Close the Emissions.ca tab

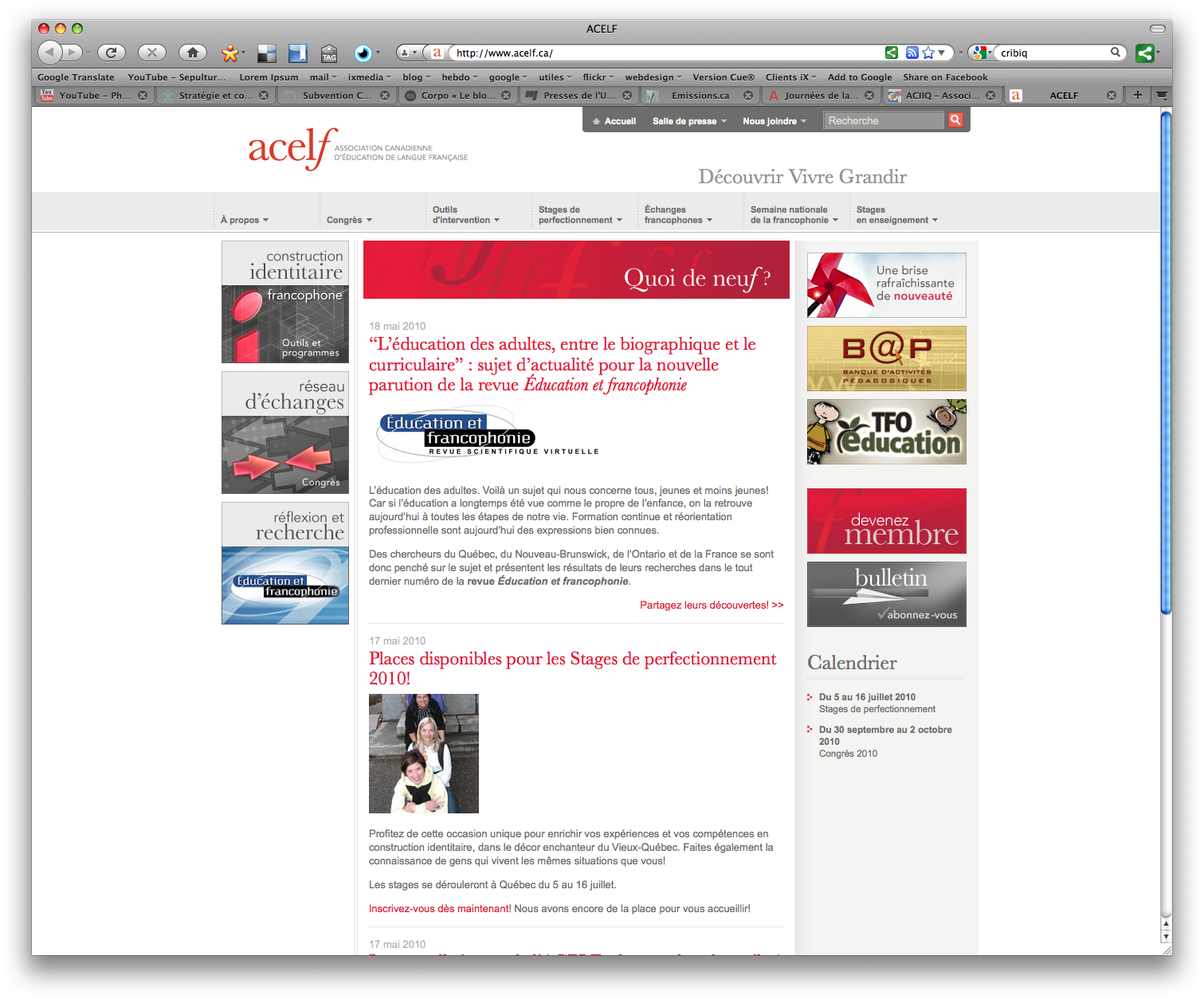(x=748, y=95)
